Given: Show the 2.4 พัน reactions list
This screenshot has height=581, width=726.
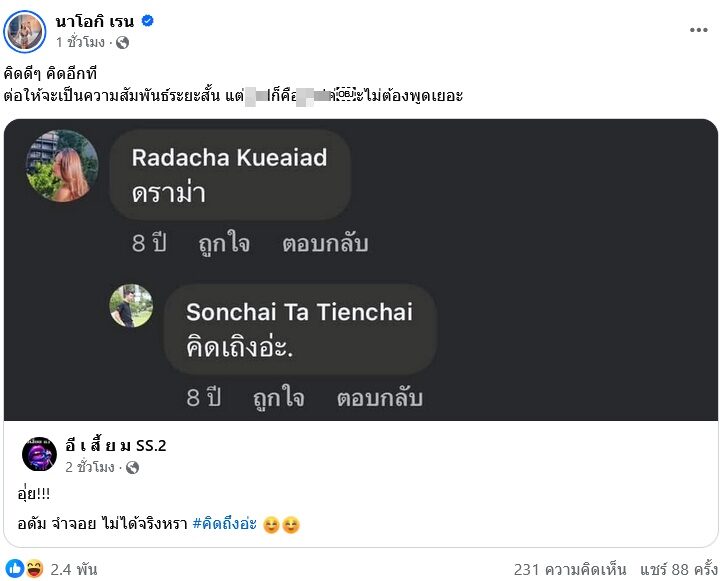Looking at the screenshot, I should [x=74, y=569].
